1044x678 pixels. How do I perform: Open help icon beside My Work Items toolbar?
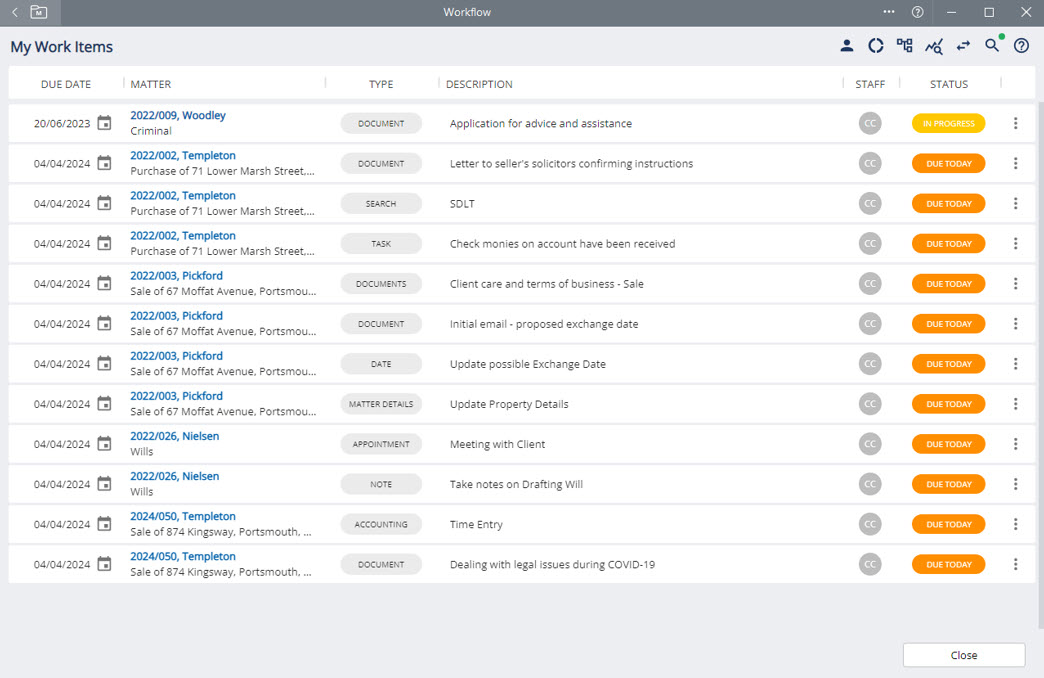[1021, 46]
